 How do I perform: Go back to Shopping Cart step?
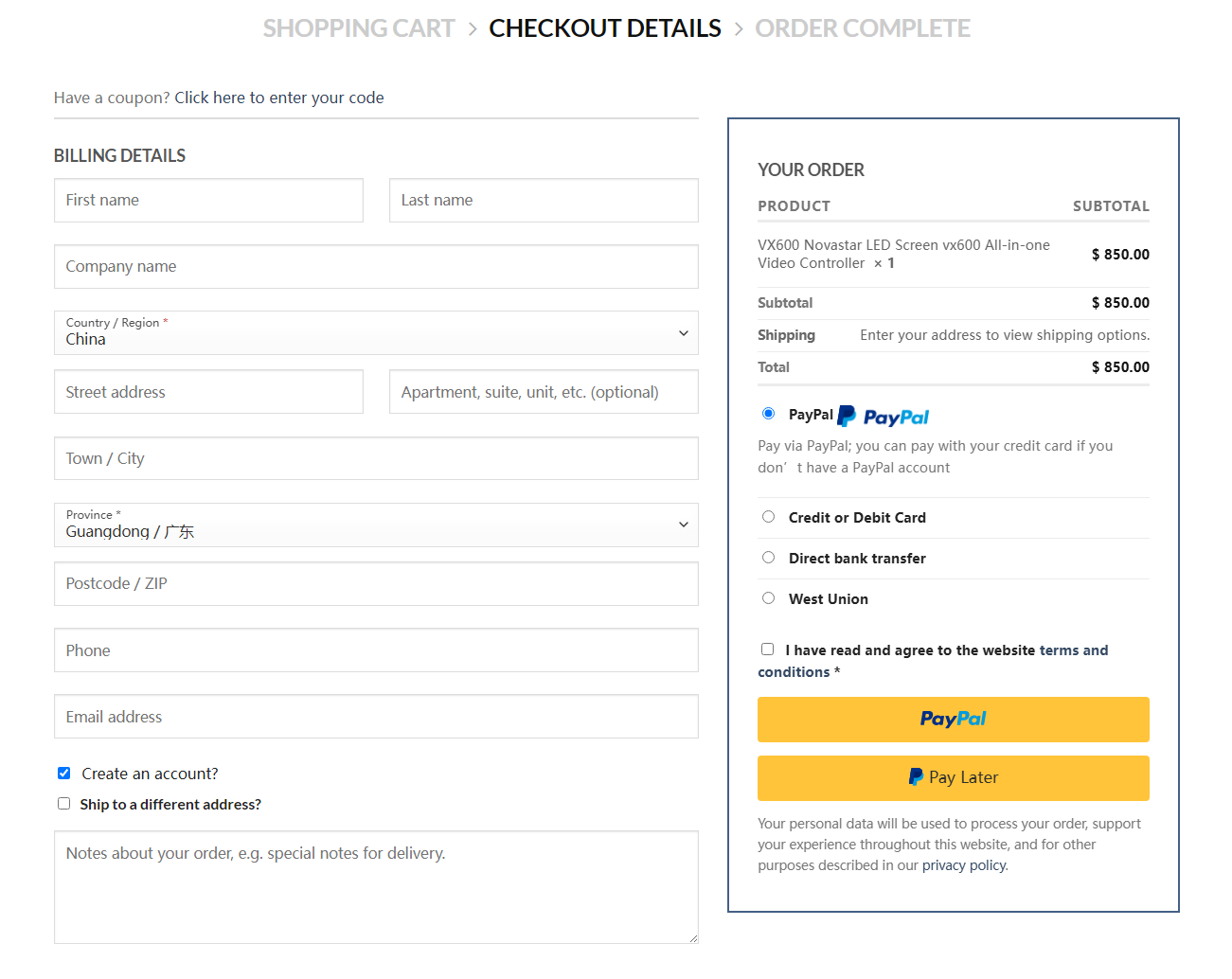point(359,28)
